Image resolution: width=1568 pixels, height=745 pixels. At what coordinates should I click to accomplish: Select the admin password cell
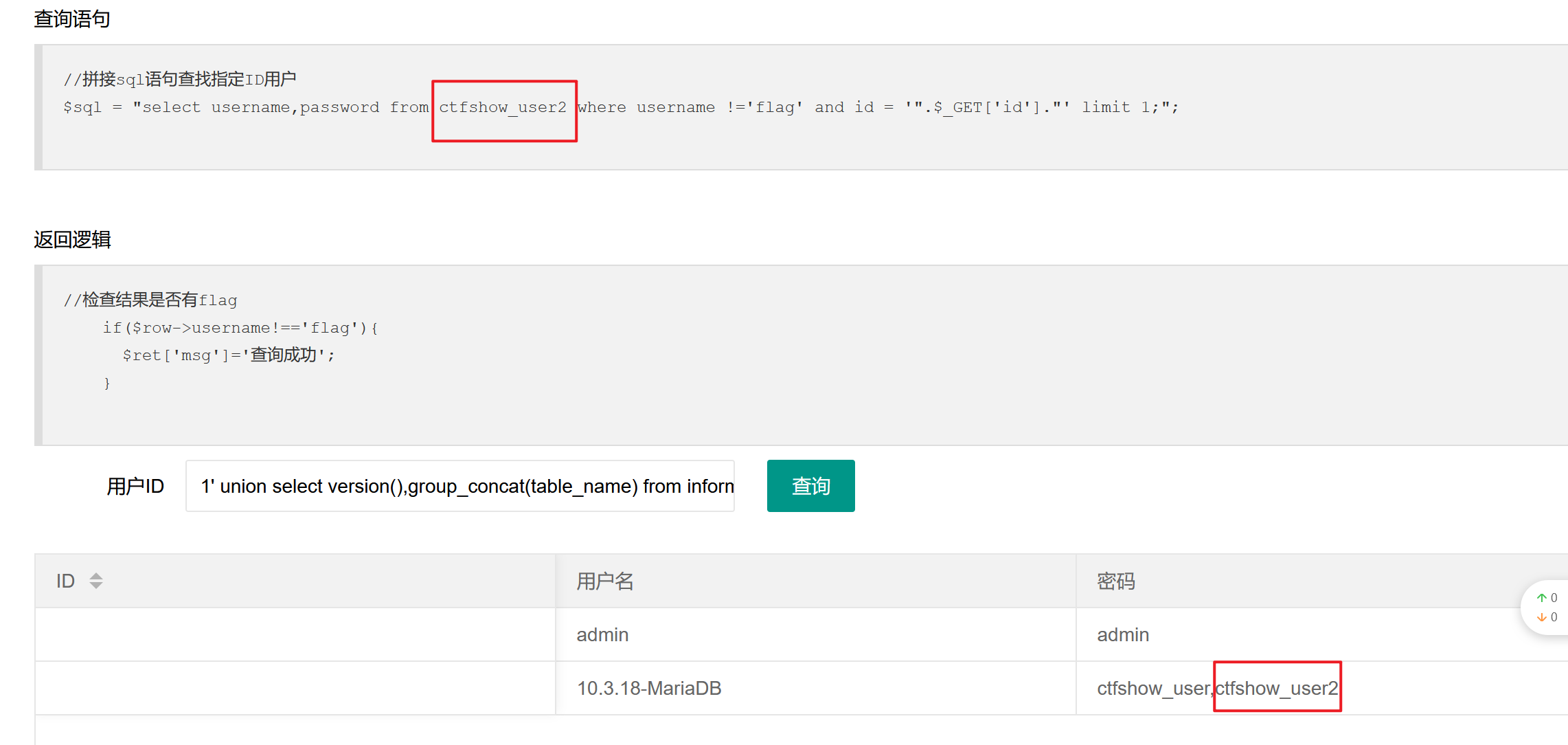click(x=1123, y=634)
